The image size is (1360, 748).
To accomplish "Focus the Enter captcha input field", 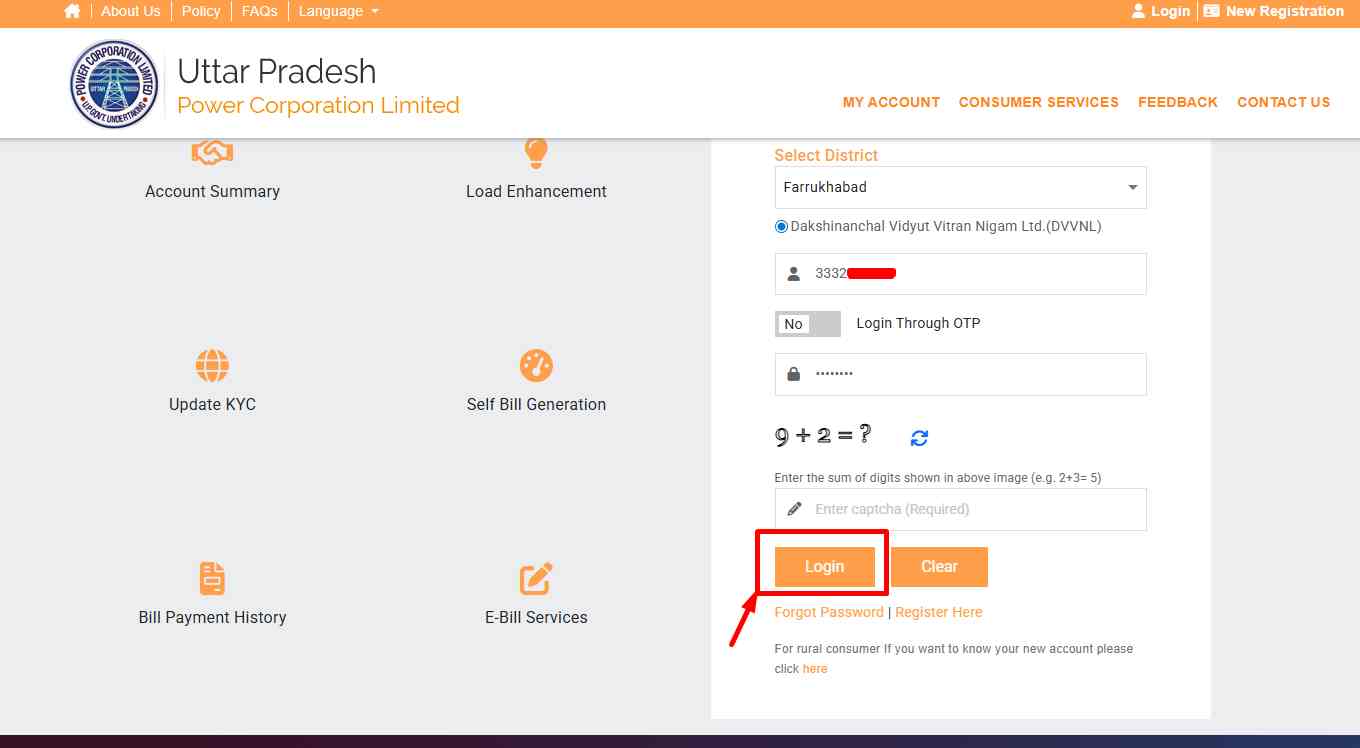I will (x=975, y=509).
